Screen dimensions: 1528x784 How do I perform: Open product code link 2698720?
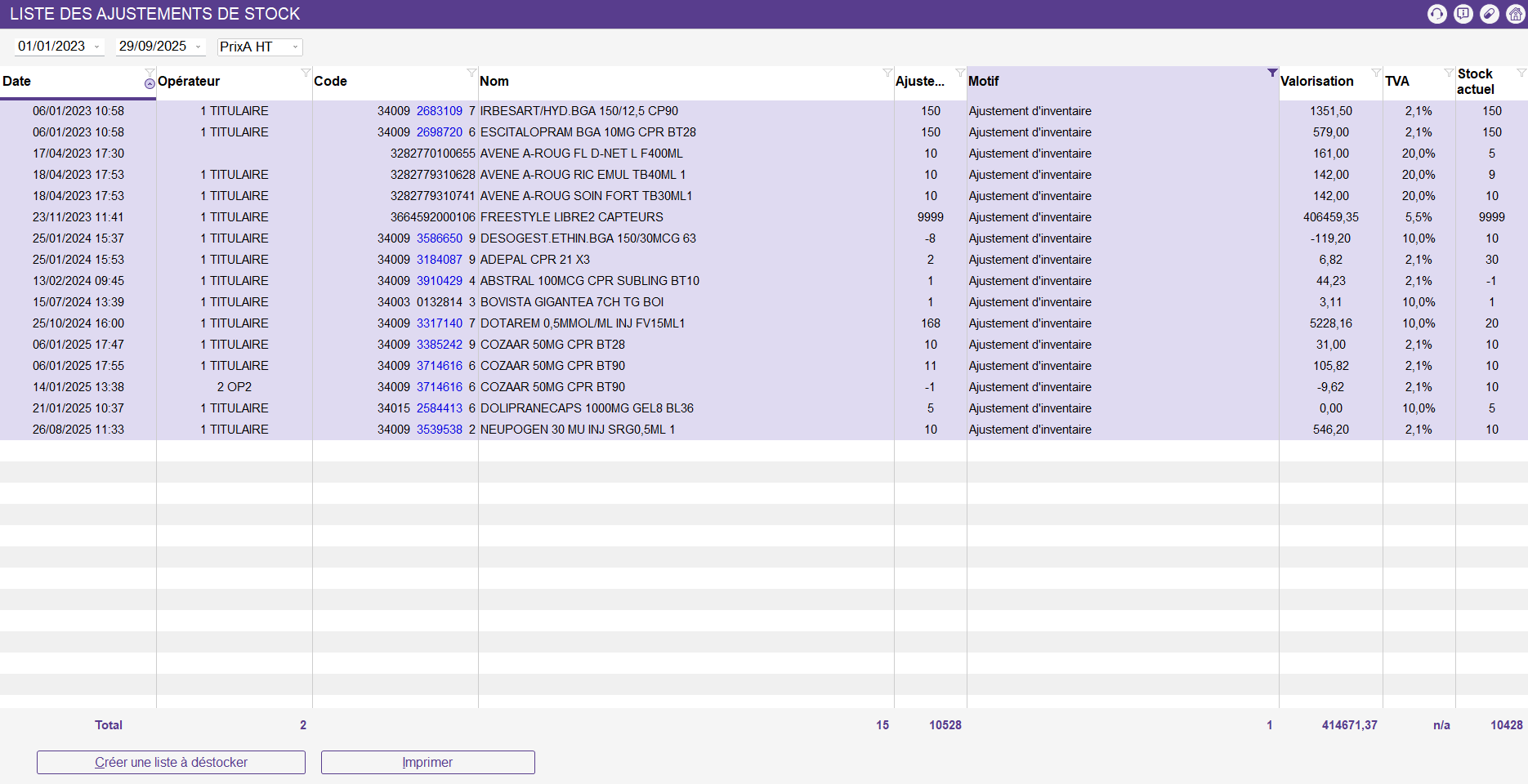click(440, 132)
